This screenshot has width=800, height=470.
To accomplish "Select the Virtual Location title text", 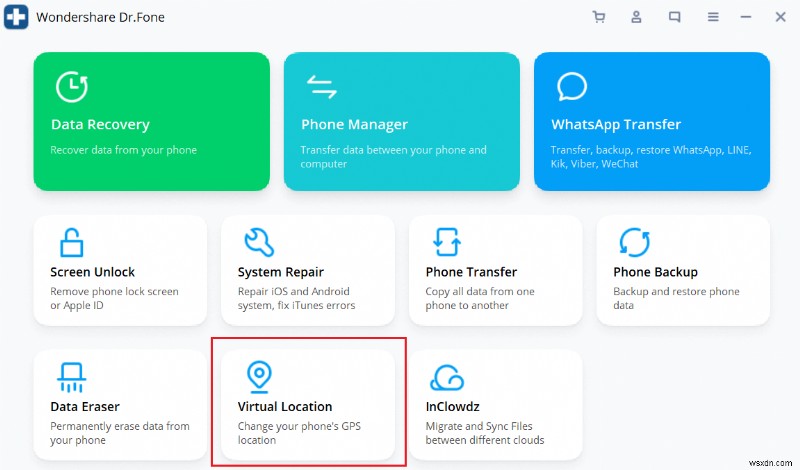I will click(285, 407).
